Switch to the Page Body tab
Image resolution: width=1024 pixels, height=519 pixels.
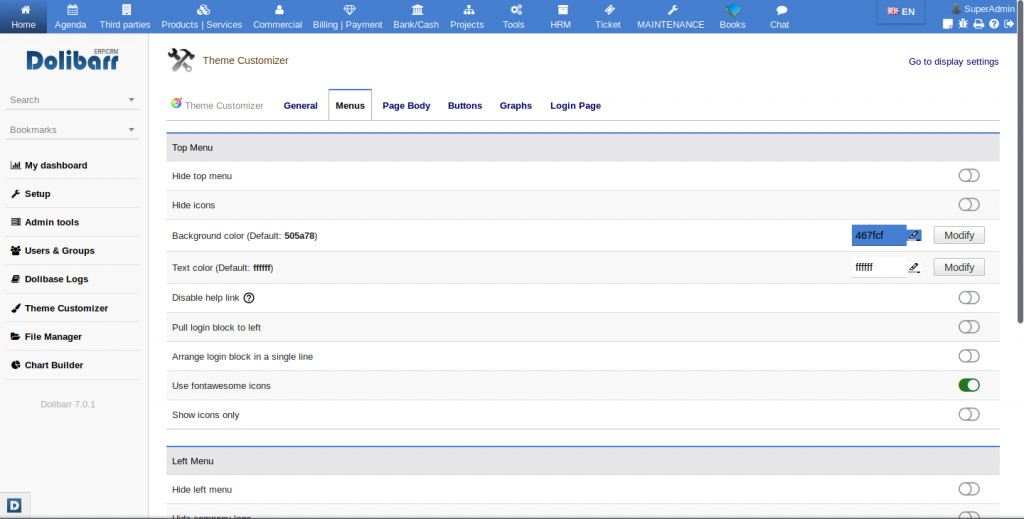406,106
